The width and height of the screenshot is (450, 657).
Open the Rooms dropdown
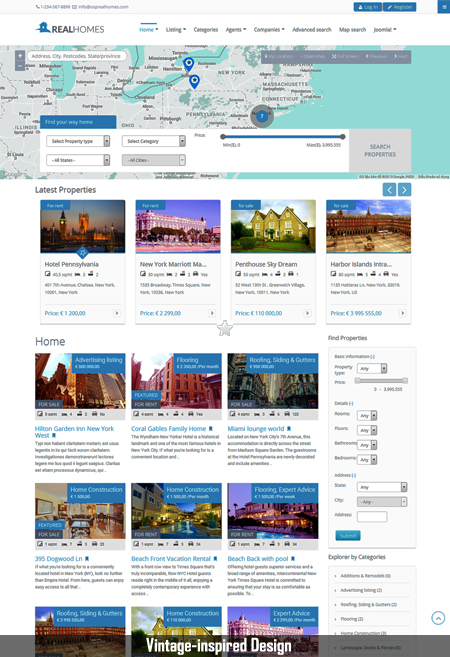[367, 416]
